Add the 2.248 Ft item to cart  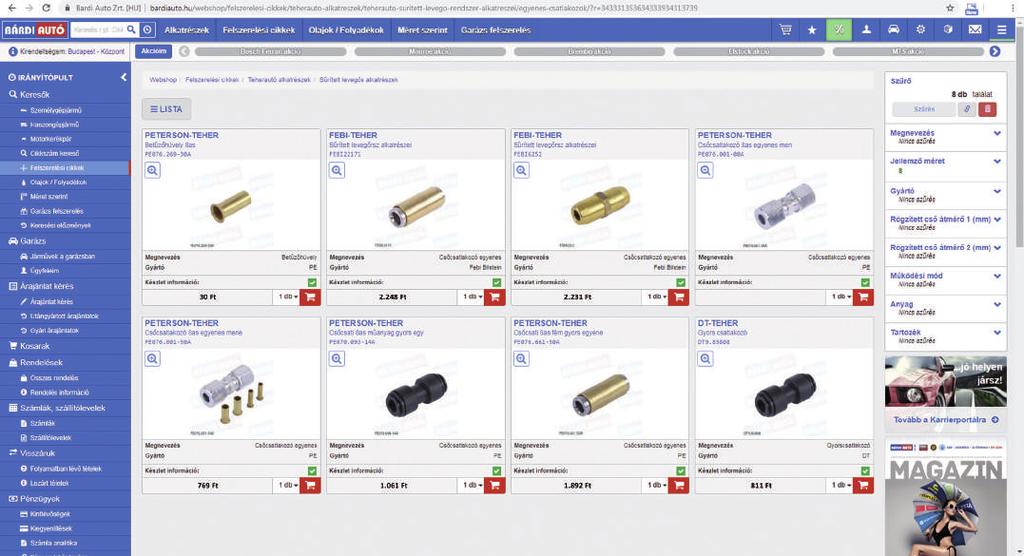coord(494,297)
